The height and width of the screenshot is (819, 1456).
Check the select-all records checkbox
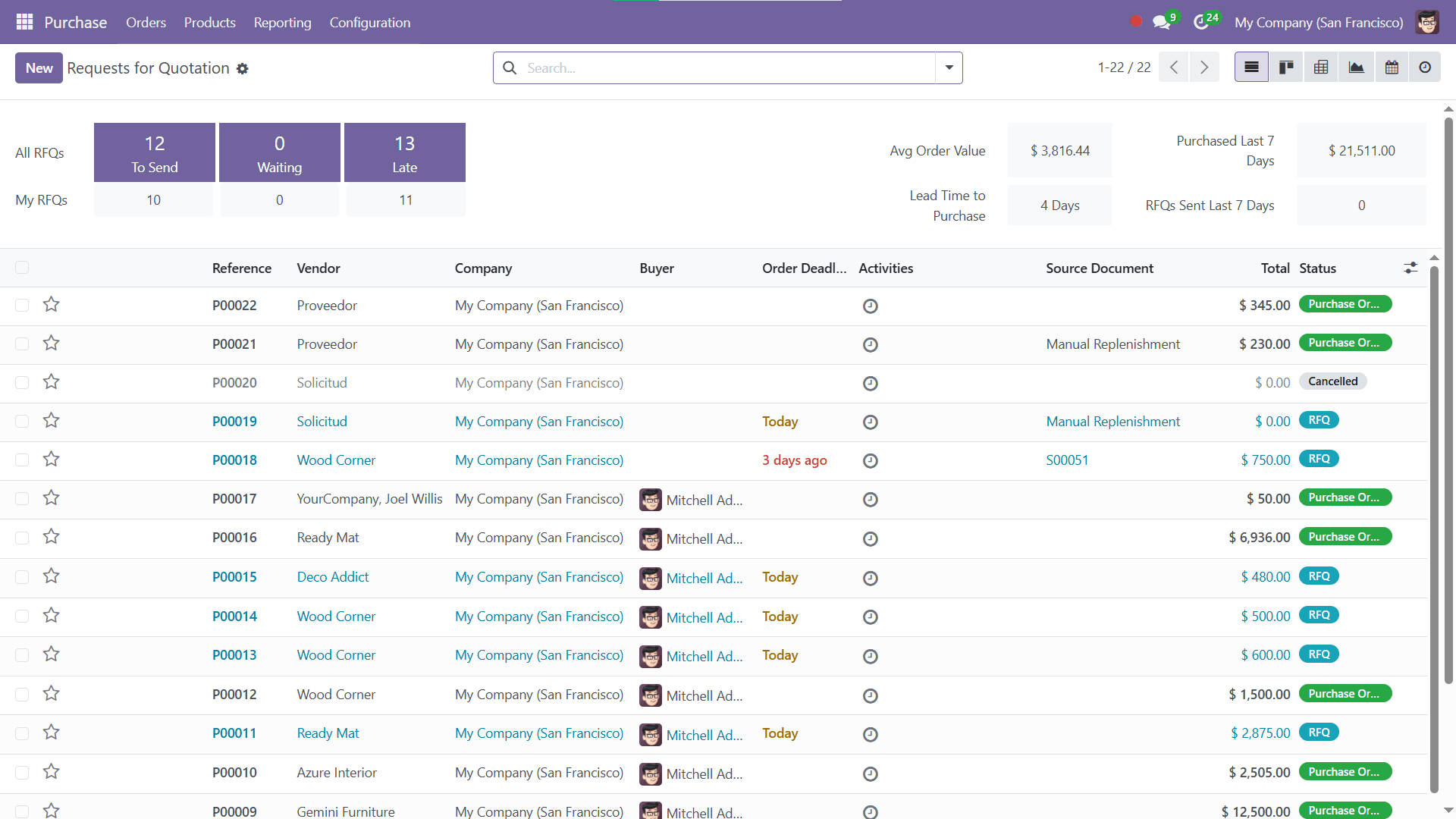tap(22, 268)
